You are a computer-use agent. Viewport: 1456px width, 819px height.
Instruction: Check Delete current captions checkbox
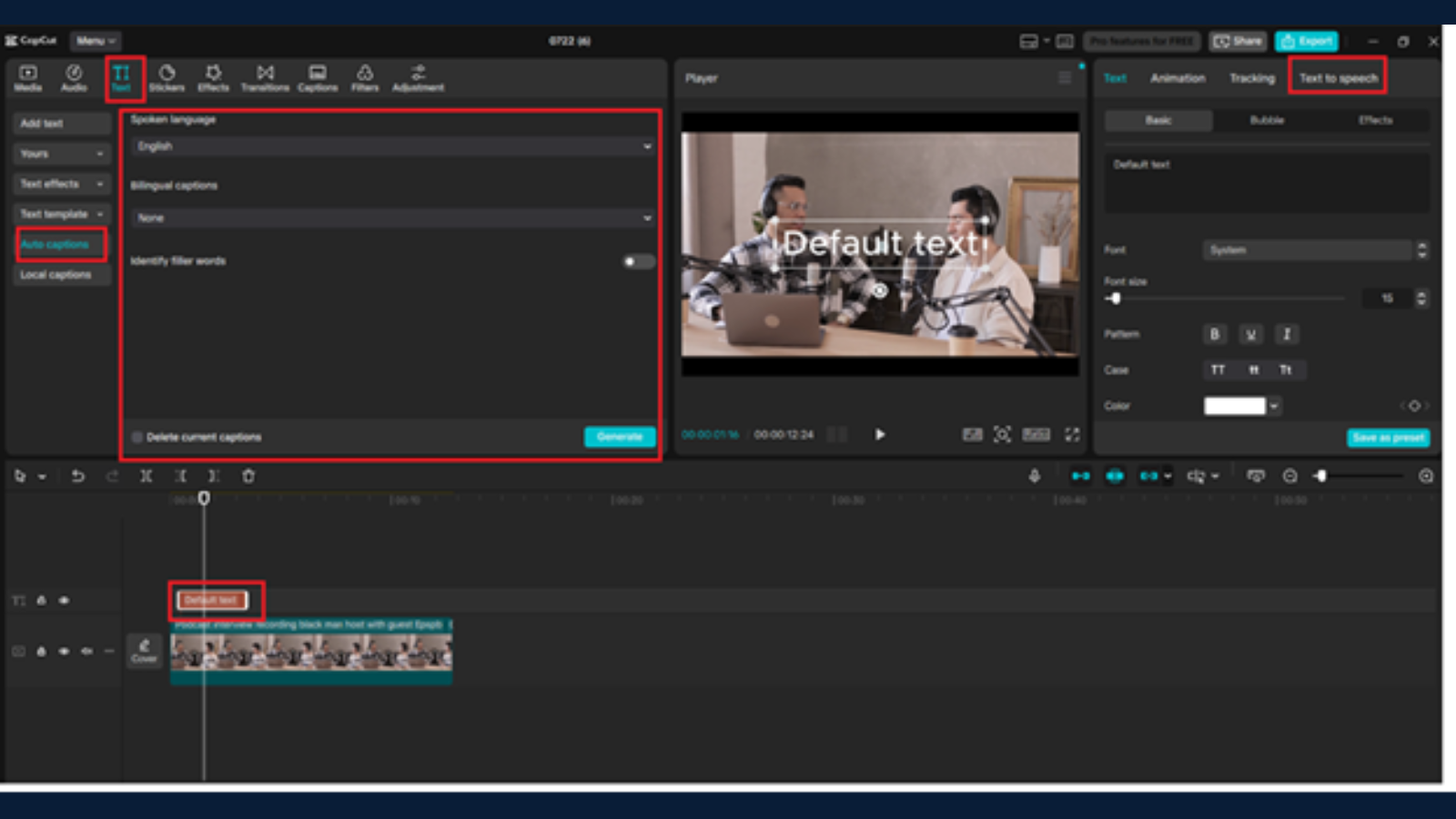coord(137,438)
